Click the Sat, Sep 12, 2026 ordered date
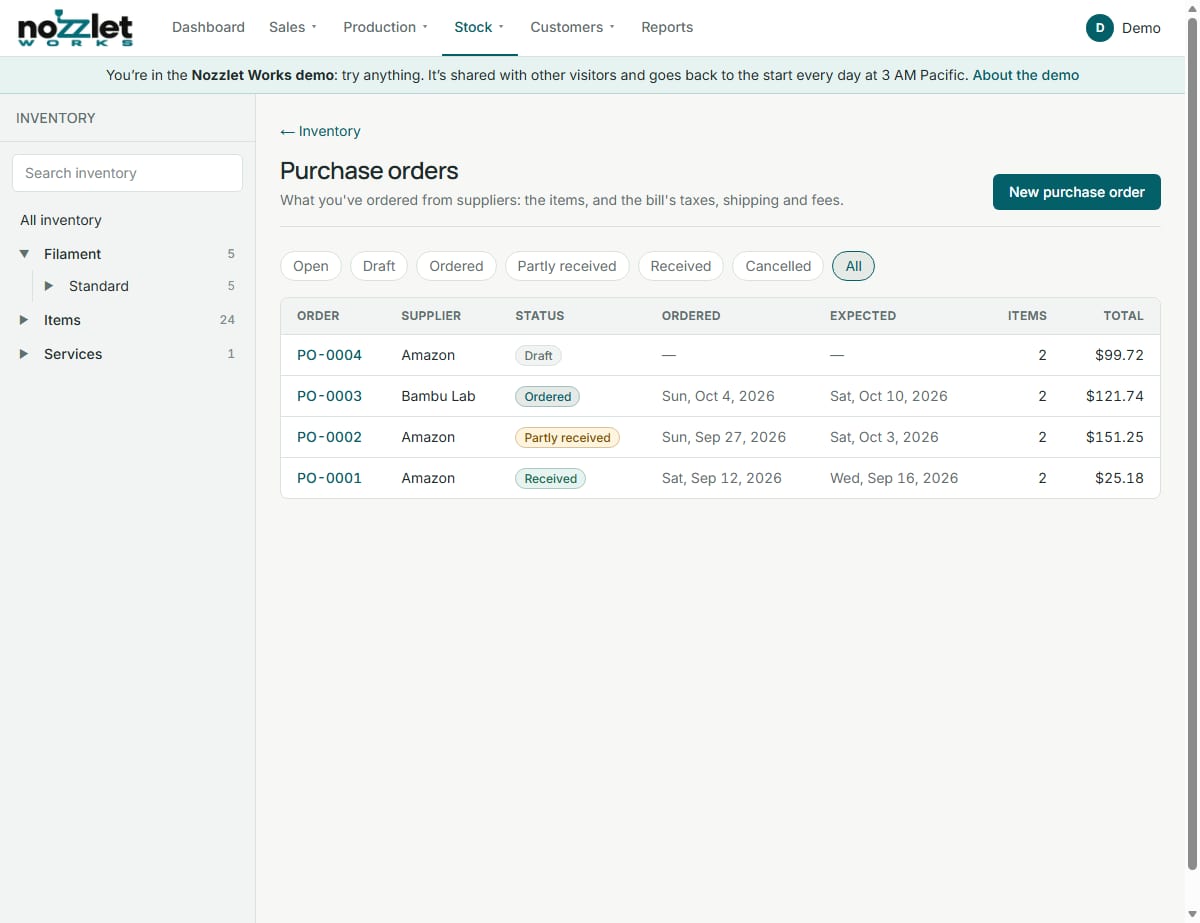The width and height of the screenshot is (1200, 923). pos(722,478)
